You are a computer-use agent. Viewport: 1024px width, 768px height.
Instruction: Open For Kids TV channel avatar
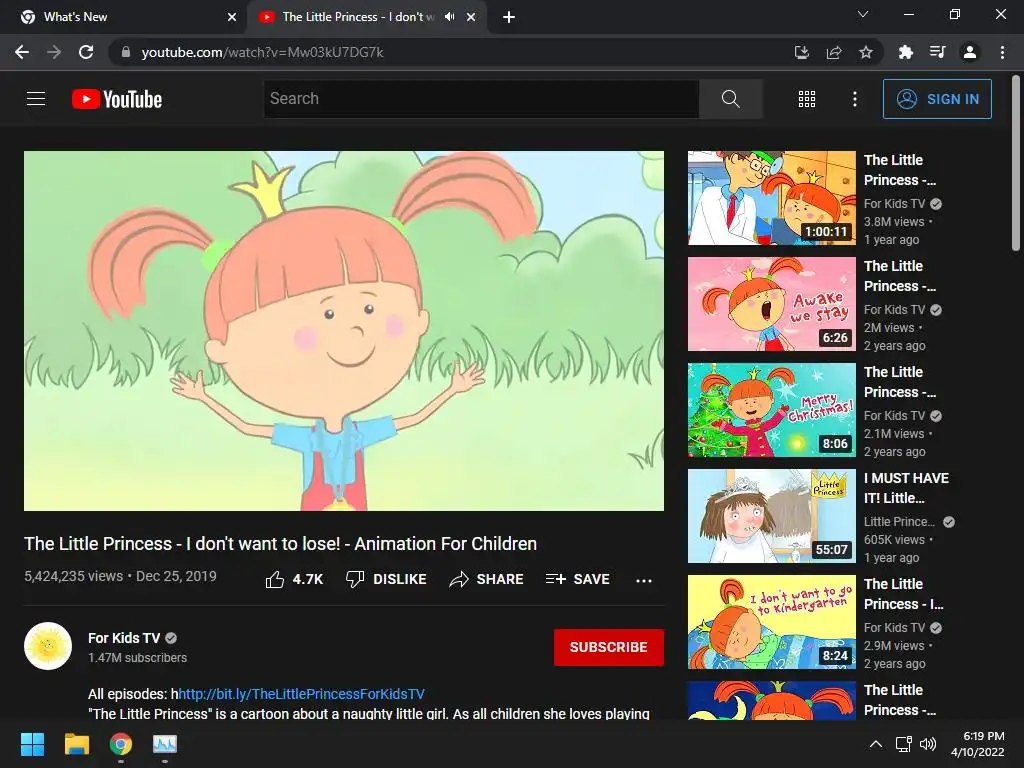48,646
